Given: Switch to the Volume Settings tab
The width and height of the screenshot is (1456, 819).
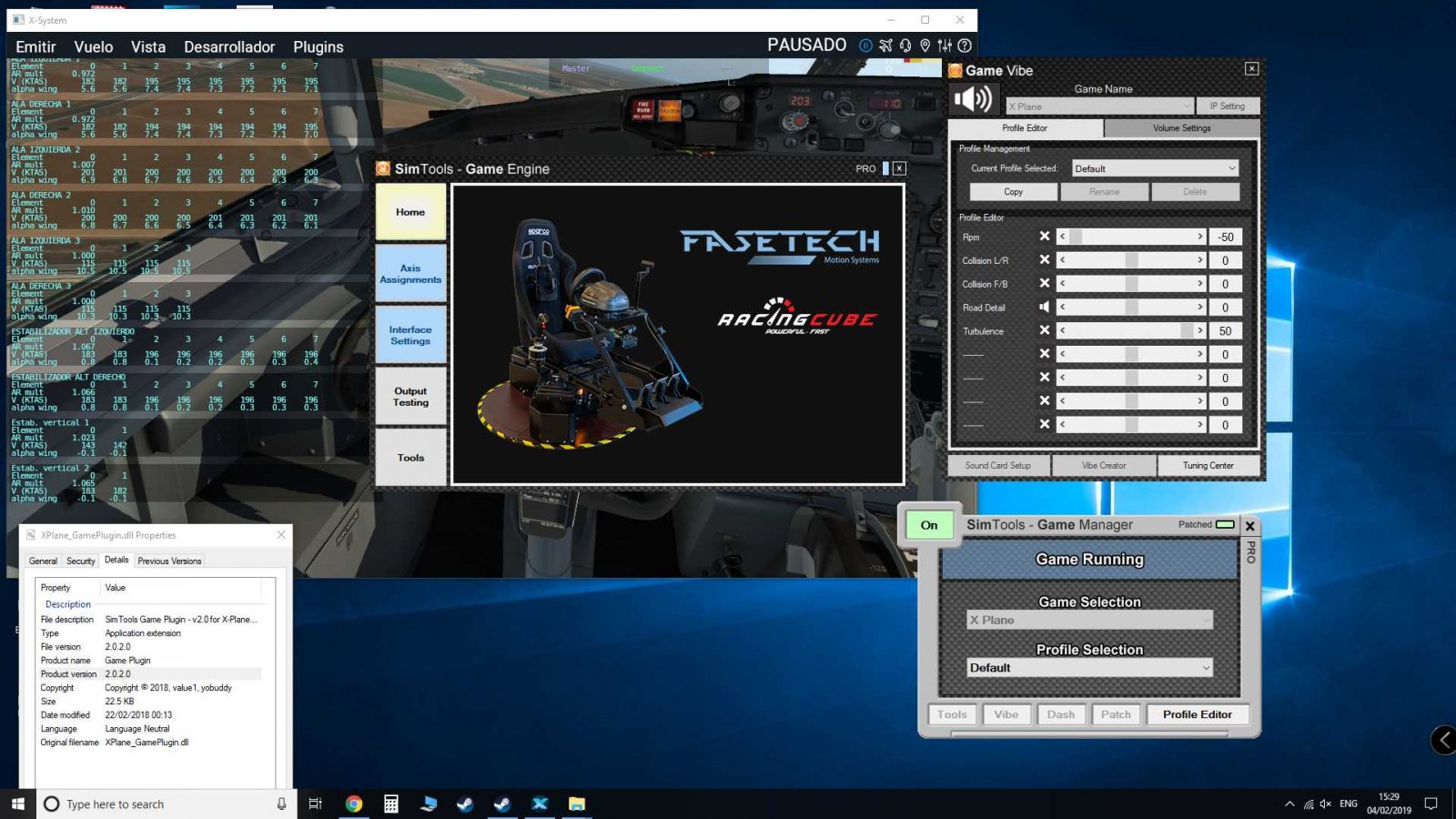Looking at the screenshot, I should click(x=1181, y=128).
